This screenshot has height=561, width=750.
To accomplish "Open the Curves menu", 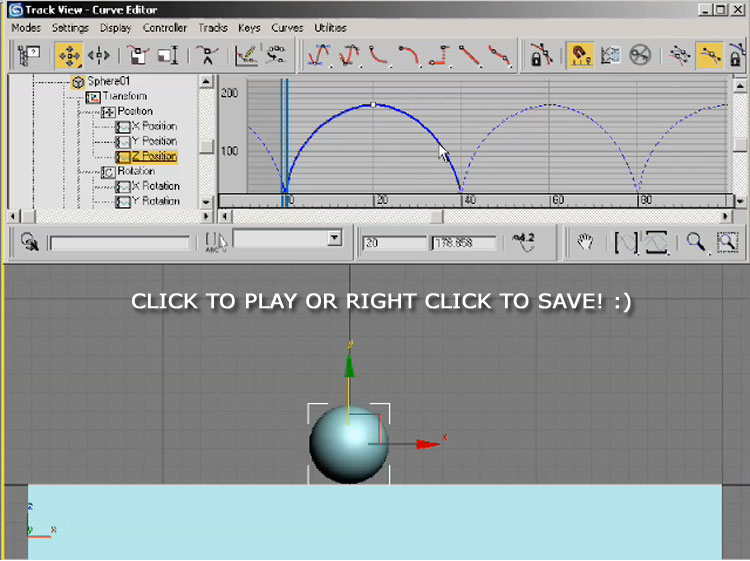I will pyautogui.click(x=287, y=28).
